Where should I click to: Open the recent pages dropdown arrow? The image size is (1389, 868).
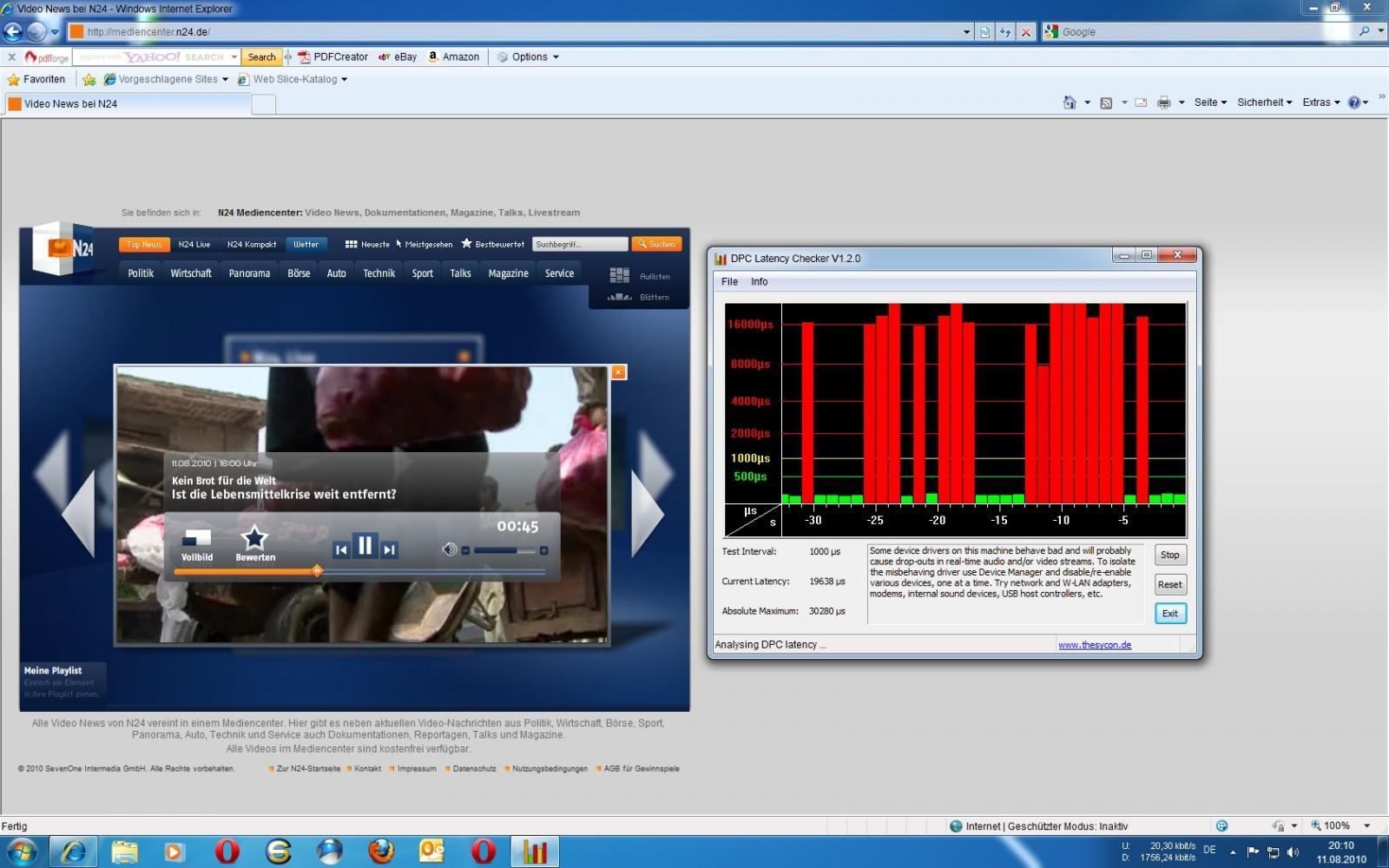coord(55,32)
